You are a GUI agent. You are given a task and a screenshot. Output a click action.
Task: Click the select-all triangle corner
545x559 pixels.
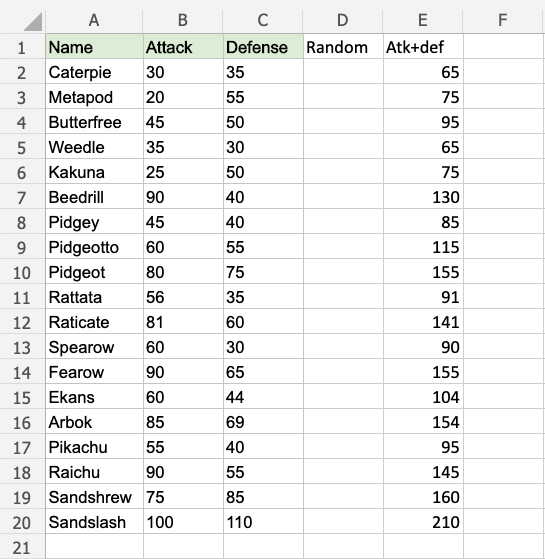pyautogui.click(x=33, y=21)
